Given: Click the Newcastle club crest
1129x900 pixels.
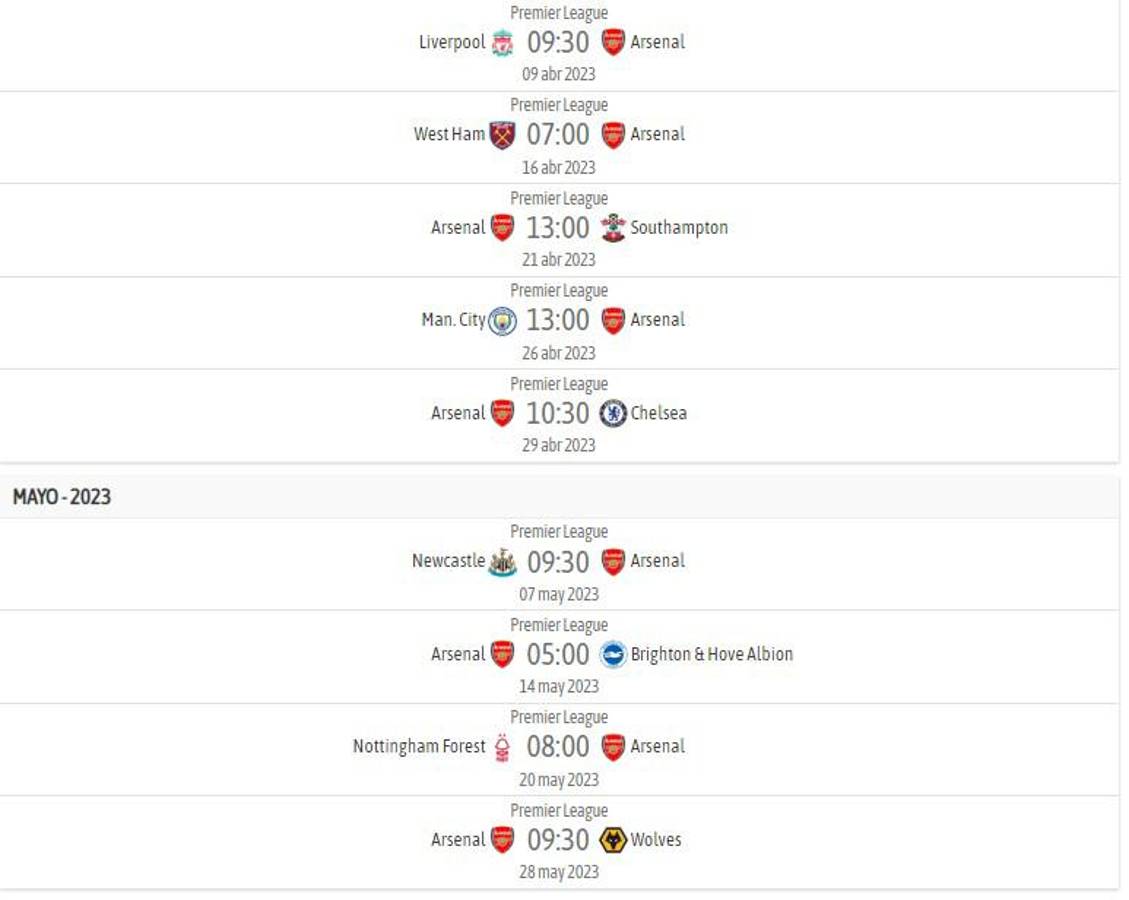Looking at the screenshot, I should pyautogui.click(x=502, y=562).
